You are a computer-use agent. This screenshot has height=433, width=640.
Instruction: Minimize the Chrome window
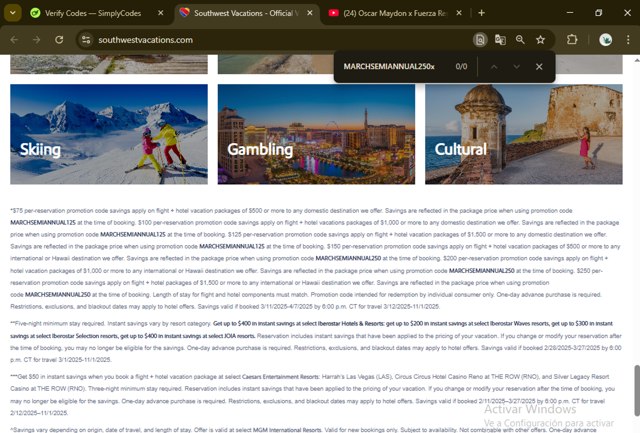[570, 13]
